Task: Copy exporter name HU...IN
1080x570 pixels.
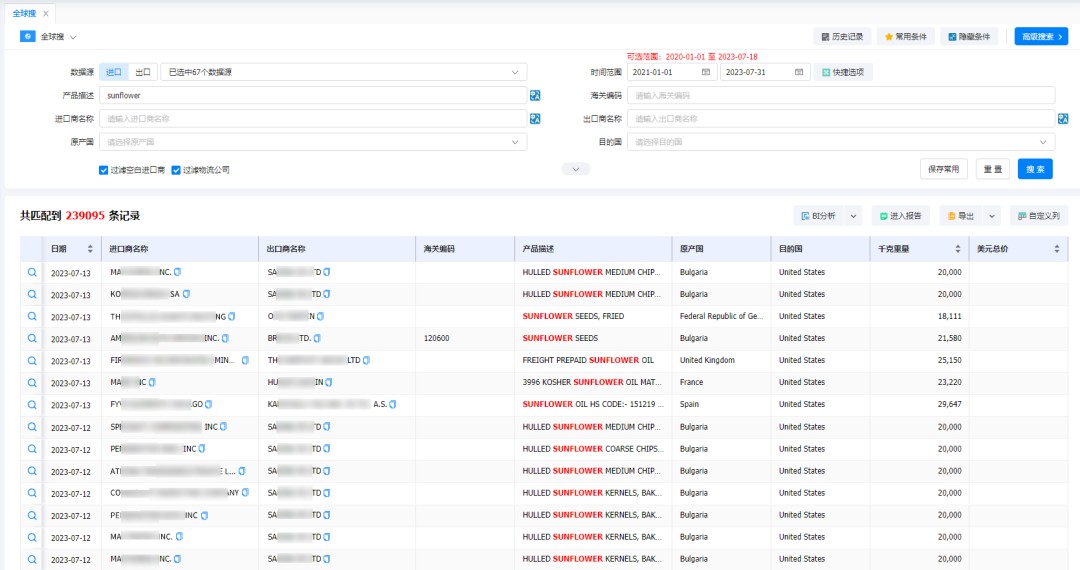Action: [329, 382]
